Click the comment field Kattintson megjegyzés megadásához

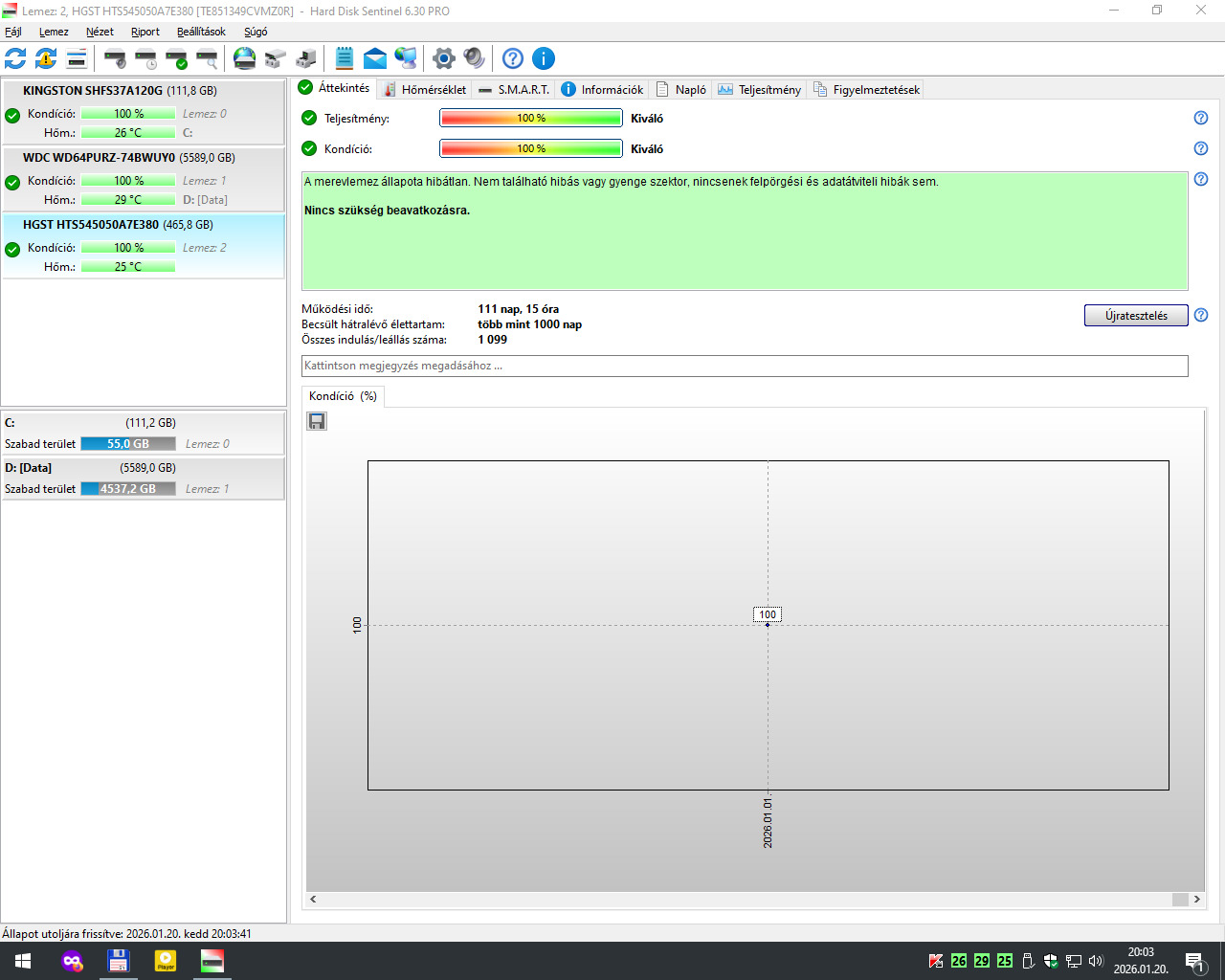click(745, 366)
